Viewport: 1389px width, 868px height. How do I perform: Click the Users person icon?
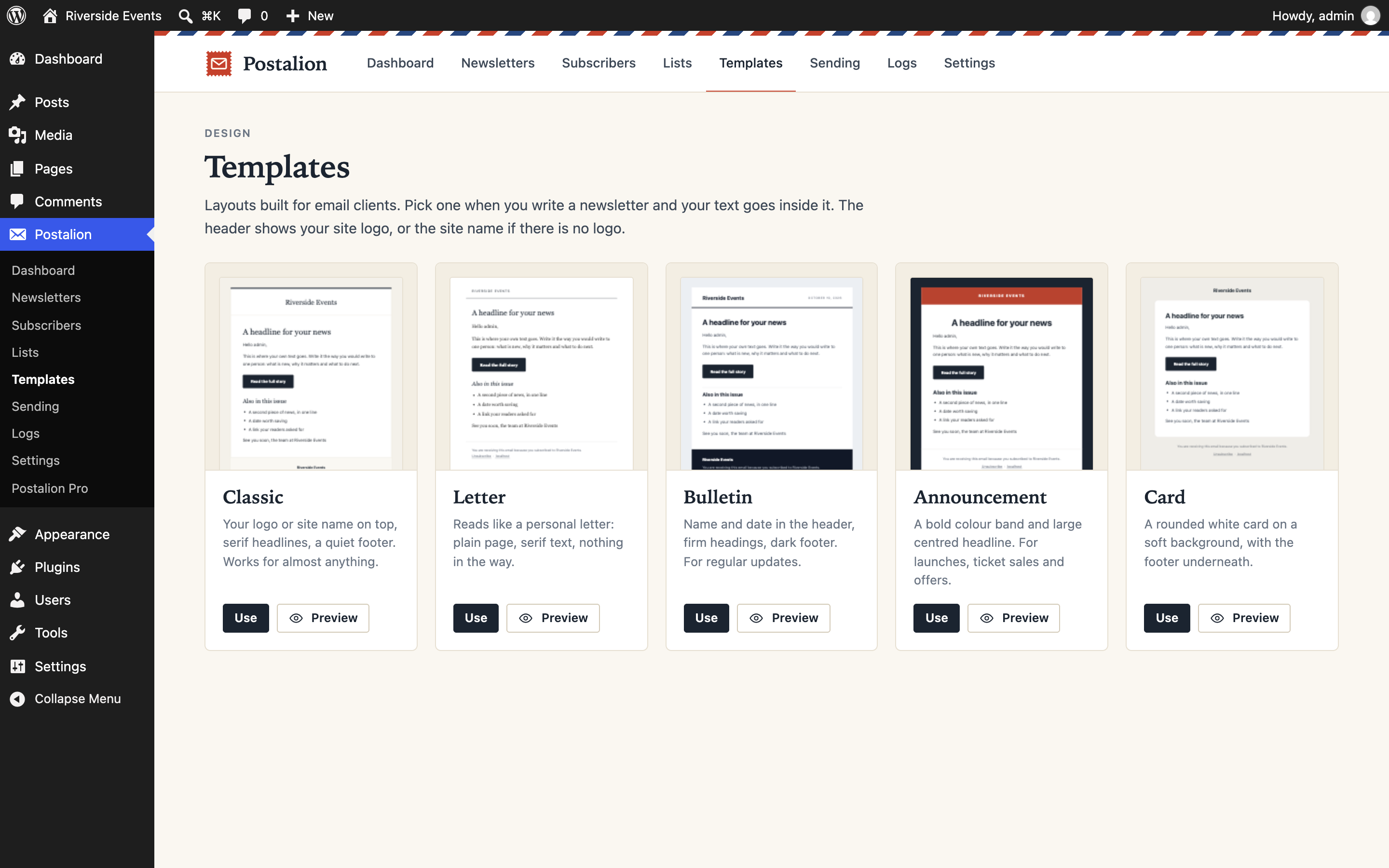point(17,600)
